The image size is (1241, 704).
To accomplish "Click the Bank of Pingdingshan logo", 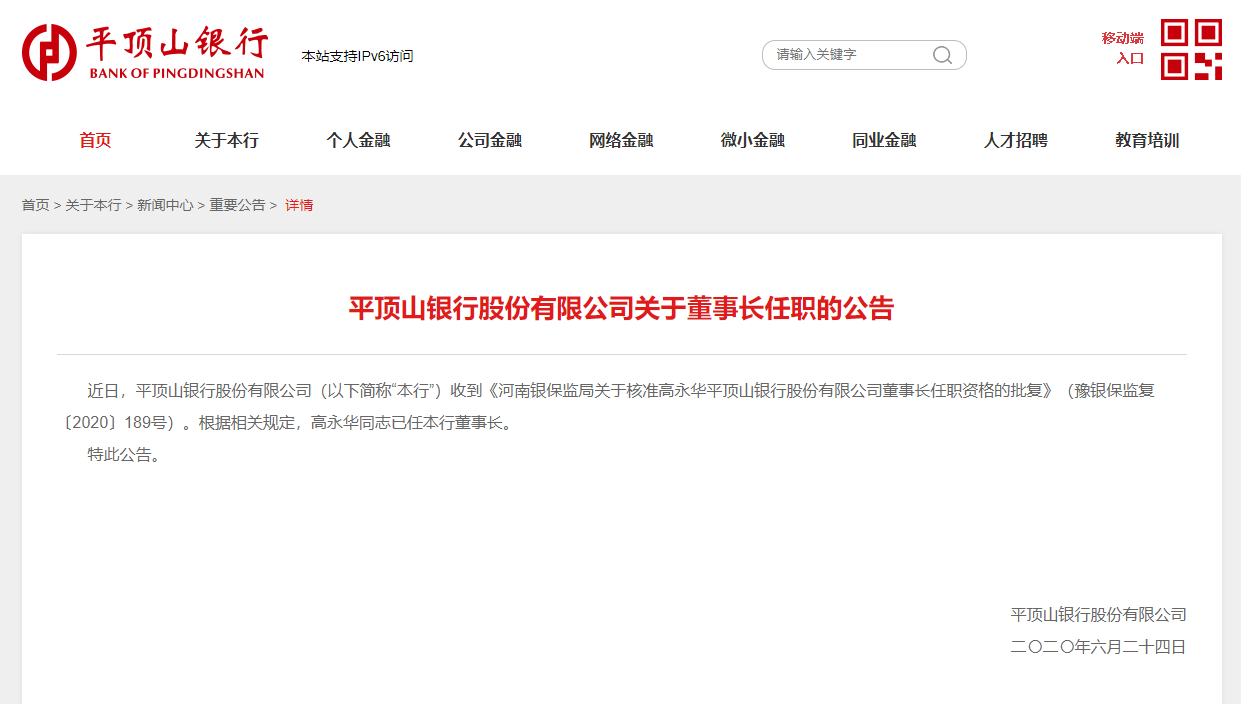I will (x=145, y=53).
